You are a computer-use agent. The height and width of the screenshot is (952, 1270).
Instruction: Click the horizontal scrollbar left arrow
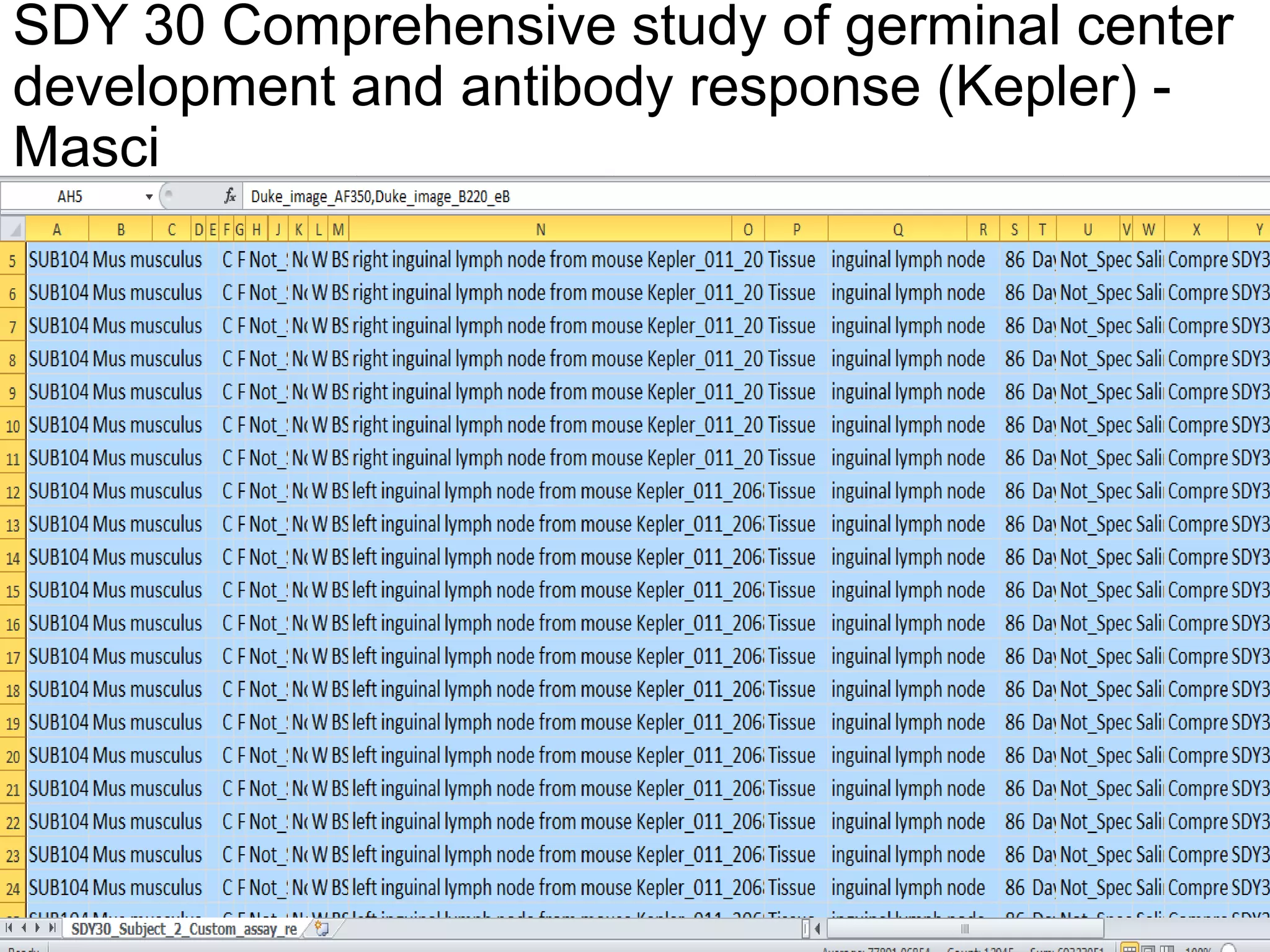[x=818, y=928]
